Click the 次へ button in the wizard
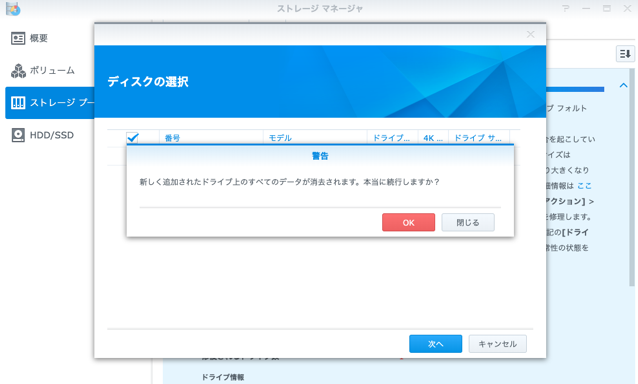This screenshot has width=638, height=384. tap(435, 344)
